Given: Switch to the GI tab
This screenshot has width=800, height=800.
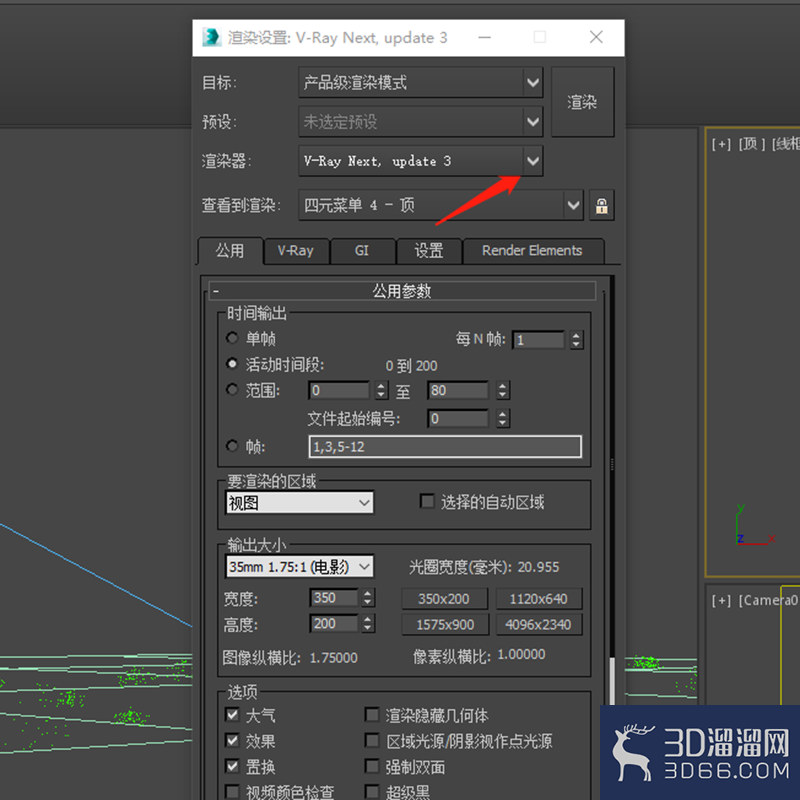Looking at the screenshot, I should (x=362, y=251).
